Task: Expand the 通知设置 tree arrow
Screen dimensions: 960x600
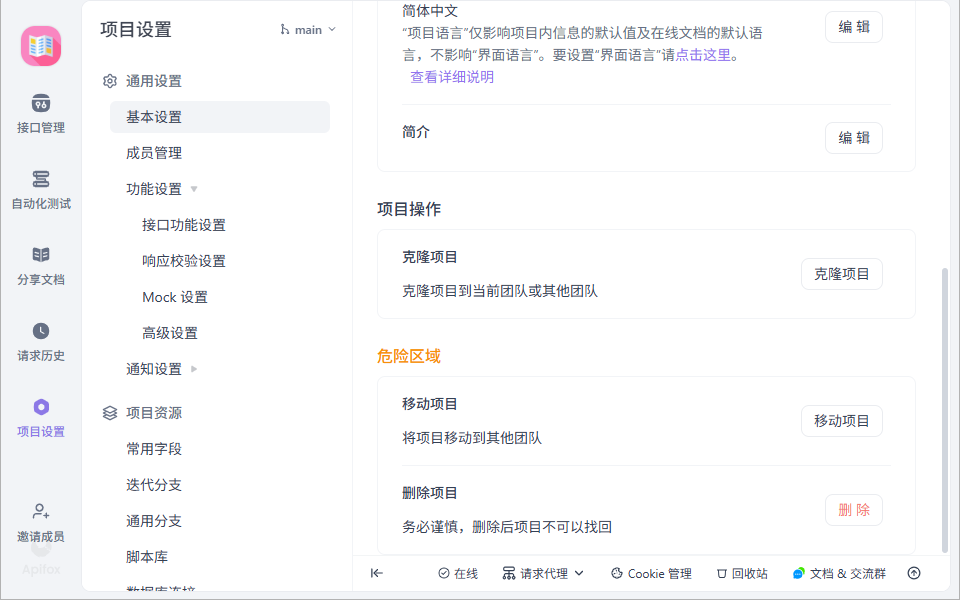Action: [194, 369]
